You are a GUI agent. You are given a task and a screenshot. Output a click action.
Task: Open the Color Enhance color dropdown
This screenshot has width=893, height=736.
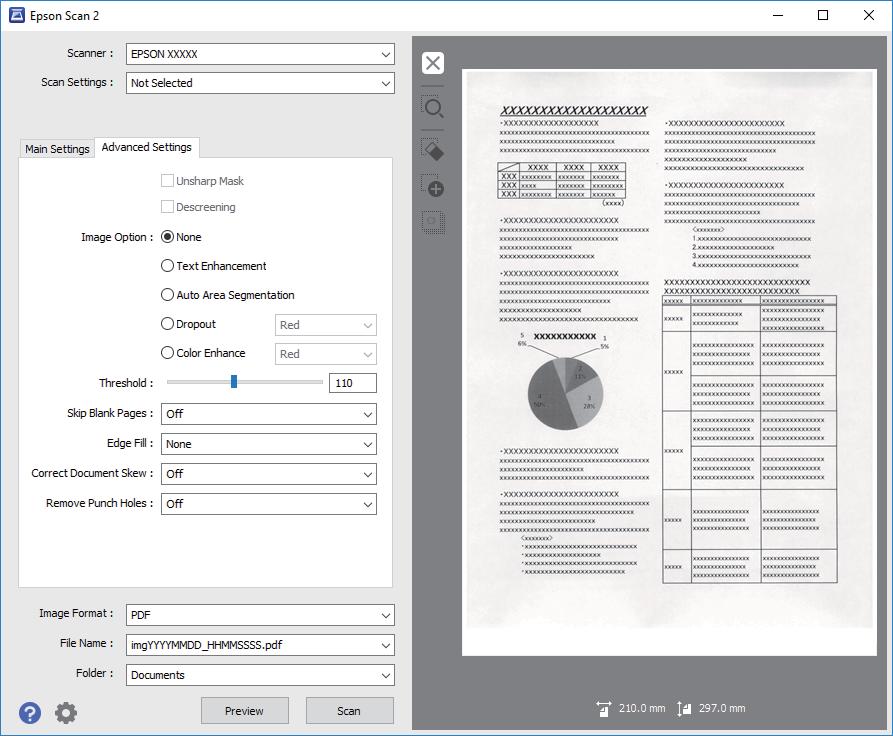pyautogui.click(x=326, y=354)
